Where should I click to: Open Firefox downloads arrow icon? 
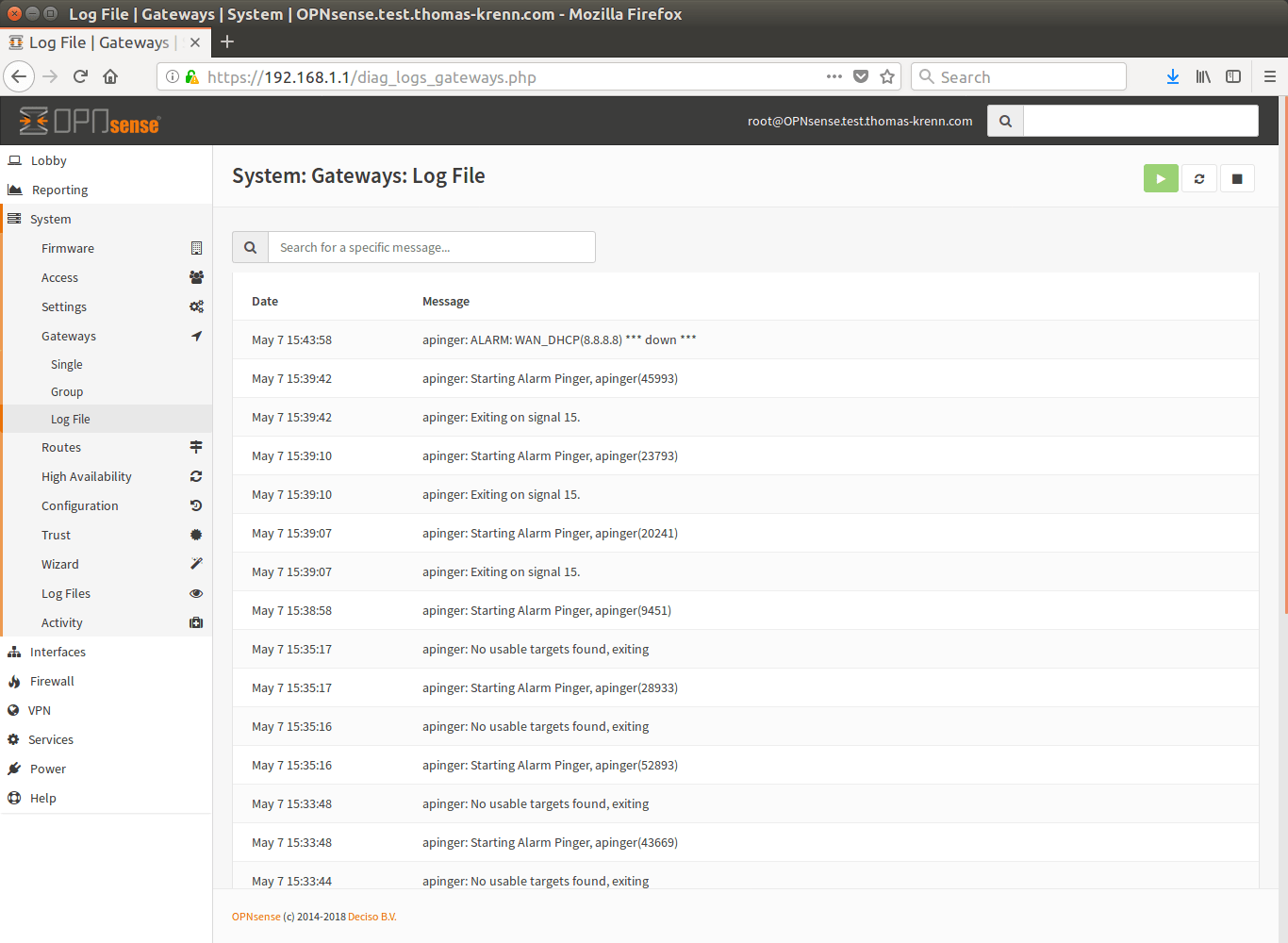click(x=1172, y=77)
